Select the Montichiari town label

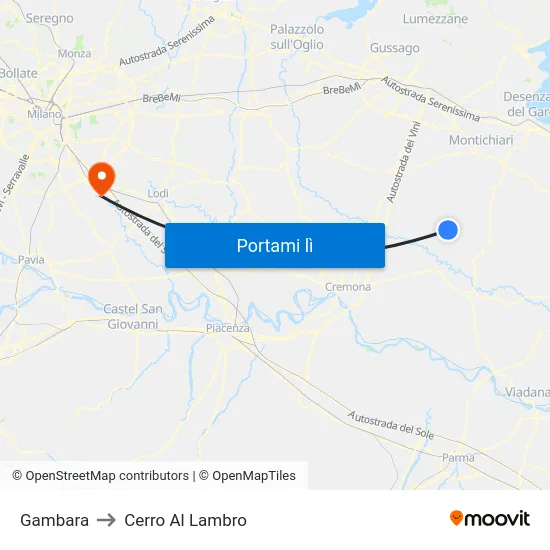coord(481,140)
